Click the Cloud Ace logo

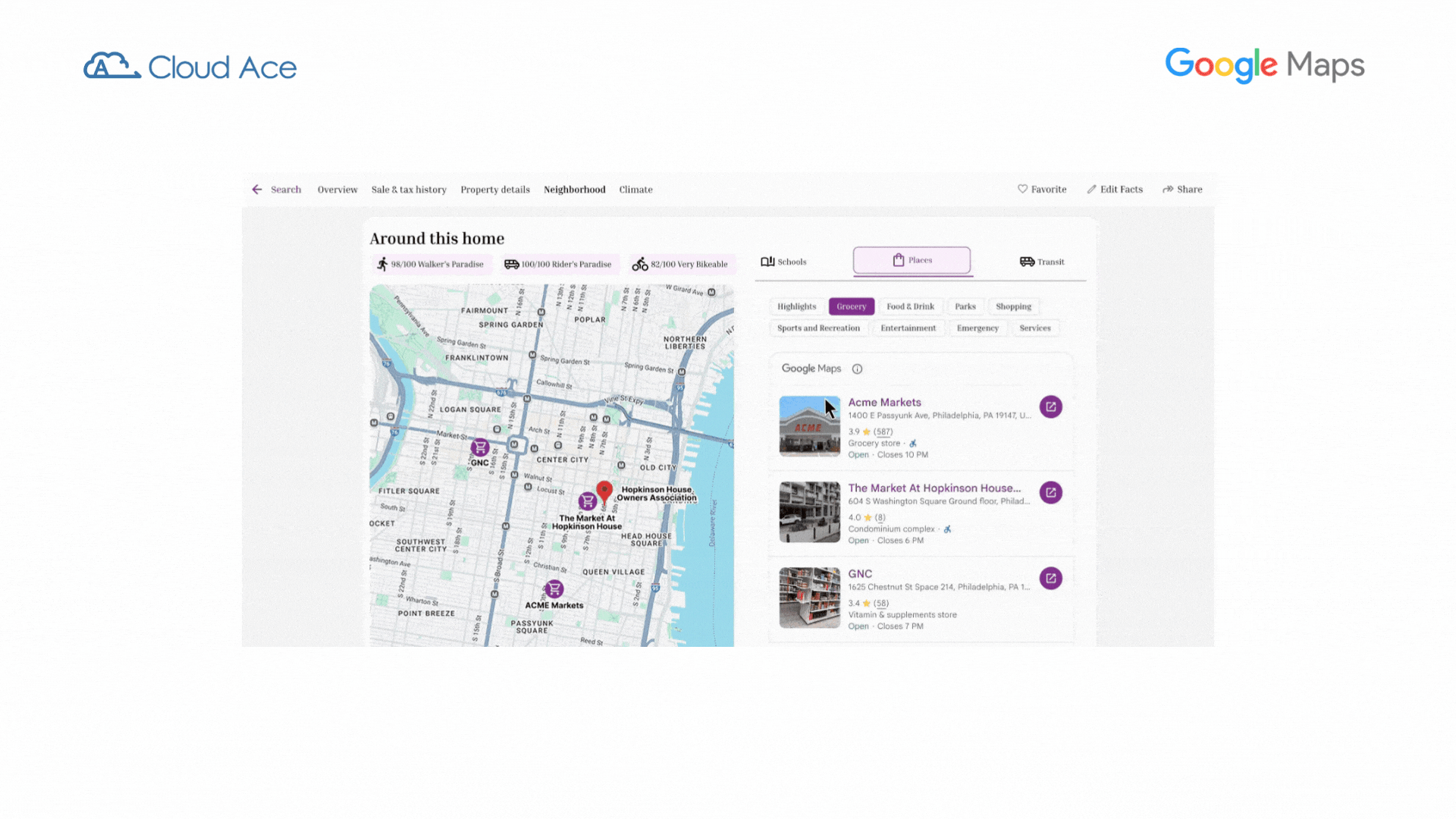(190, 67)
